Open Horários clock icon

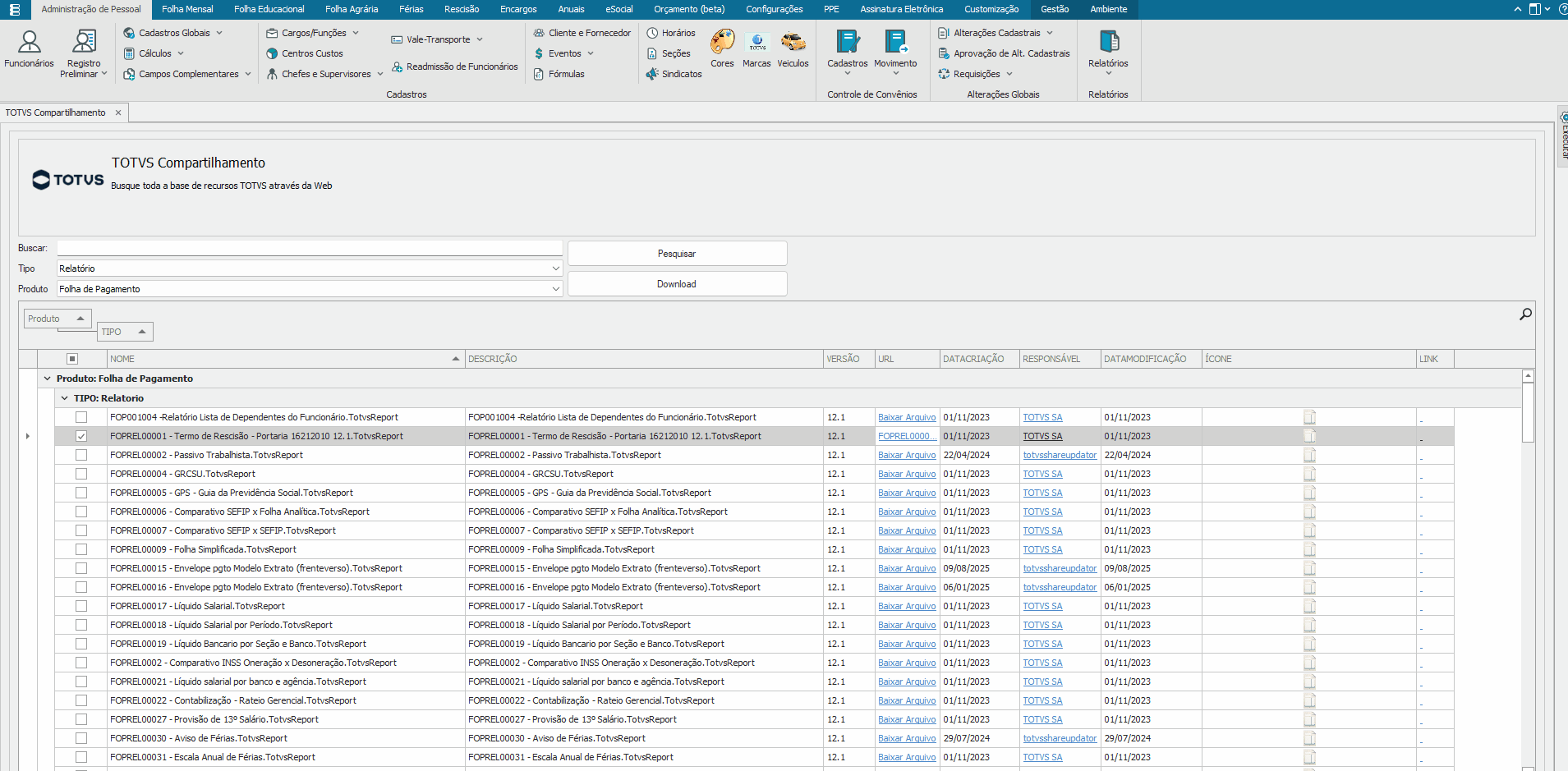coord(652,33)
